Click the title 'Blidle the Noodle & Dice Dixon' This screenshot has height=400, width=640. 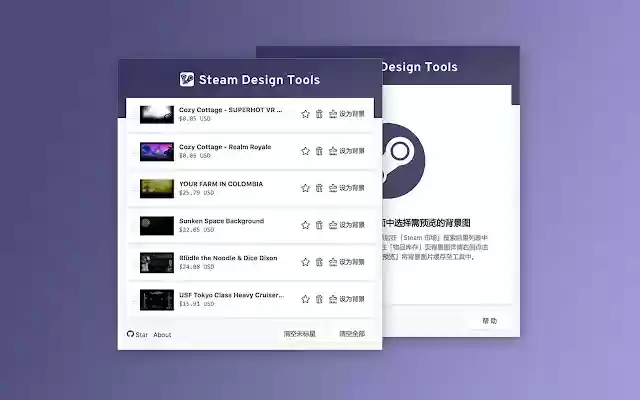click(228, 258)
